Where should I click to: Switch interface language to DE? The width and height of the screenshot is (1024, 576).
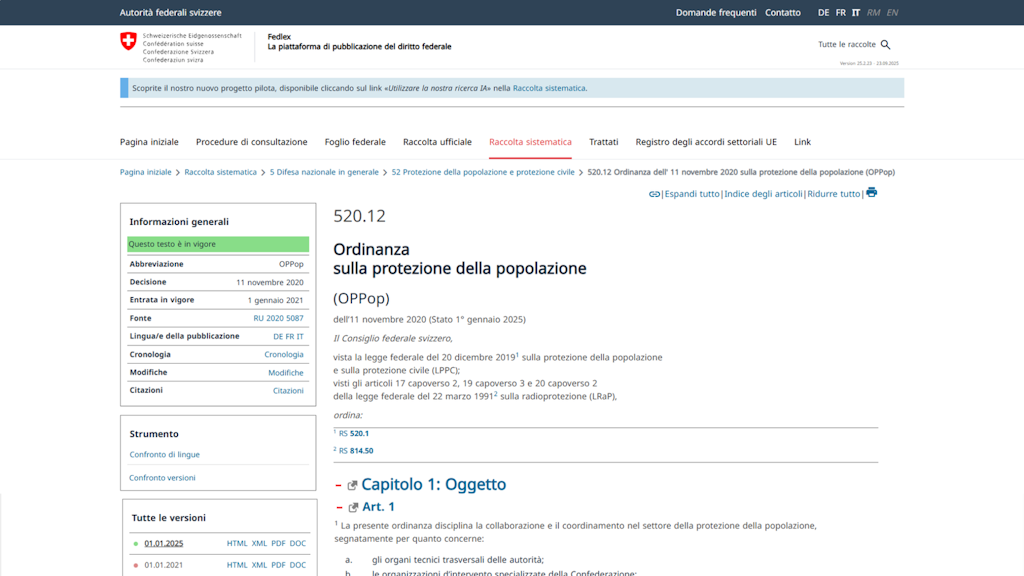point(823,13)
